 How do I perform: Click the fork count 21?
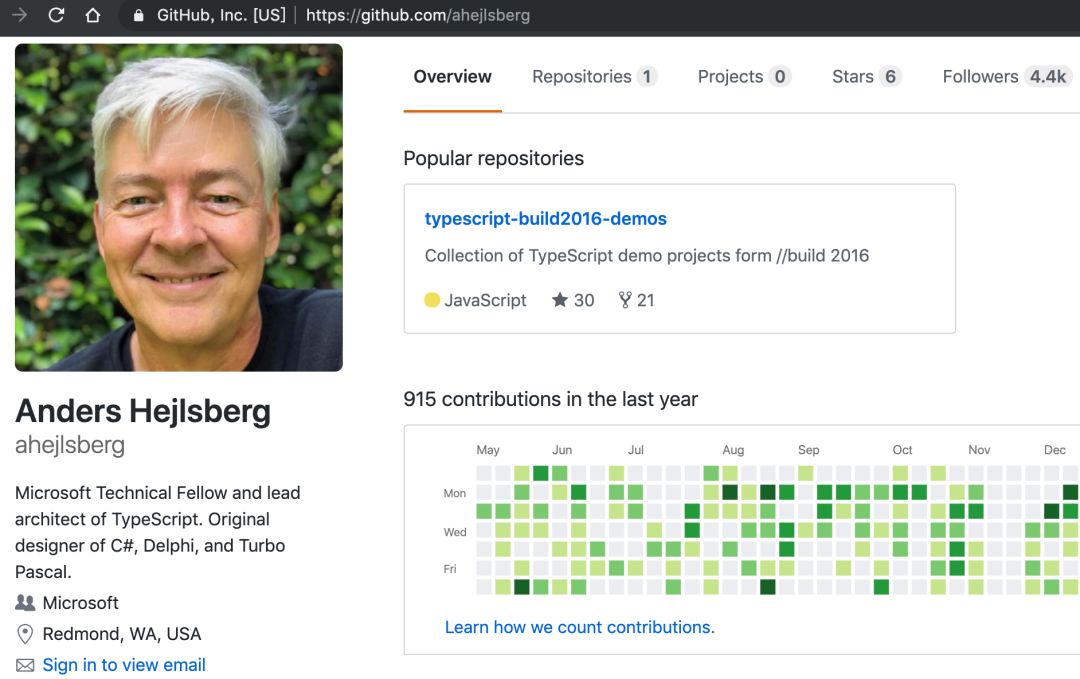636,300
